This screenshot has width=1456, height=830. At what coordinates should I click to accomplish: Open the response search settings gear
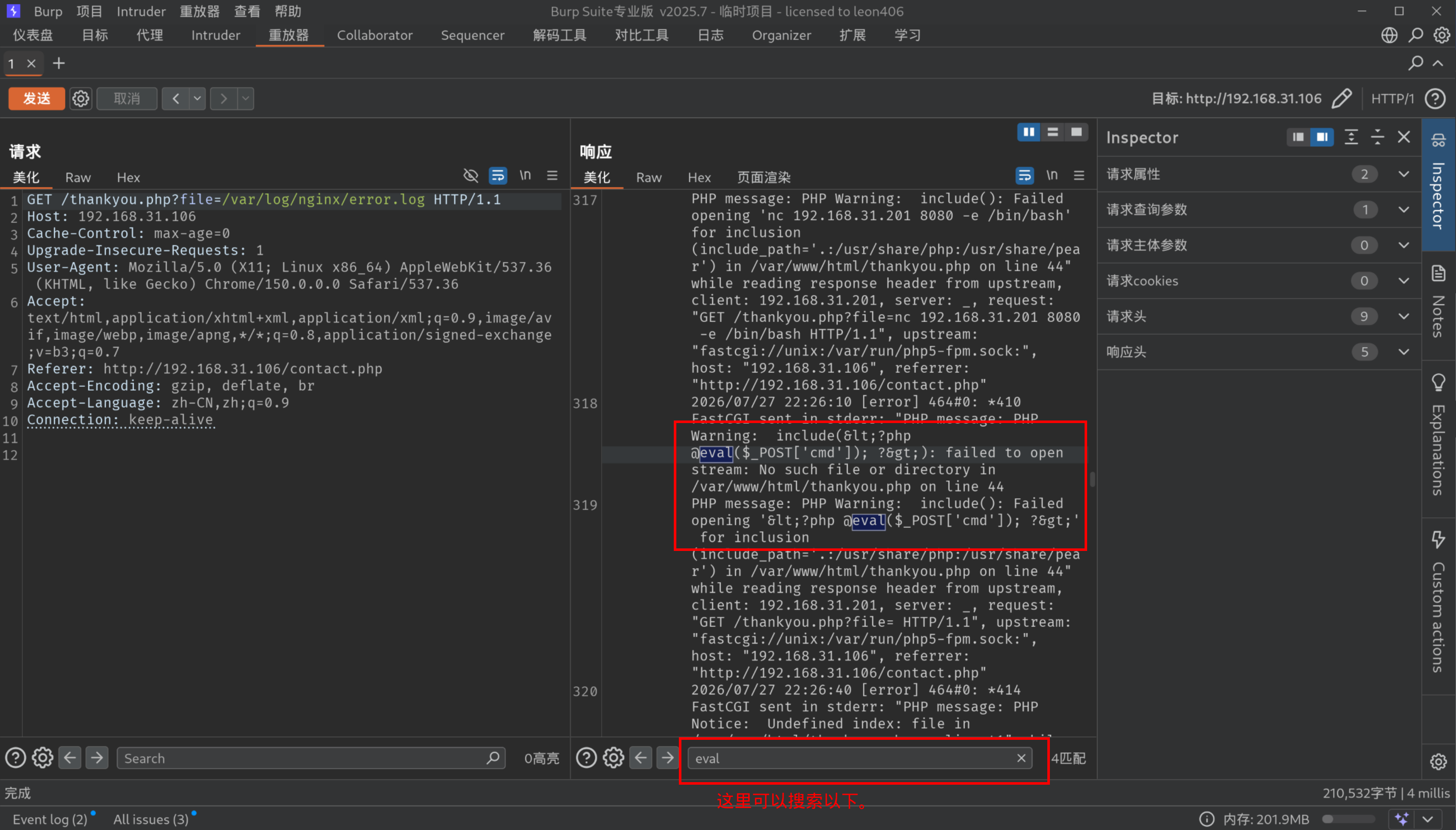(x=613, y=758)
